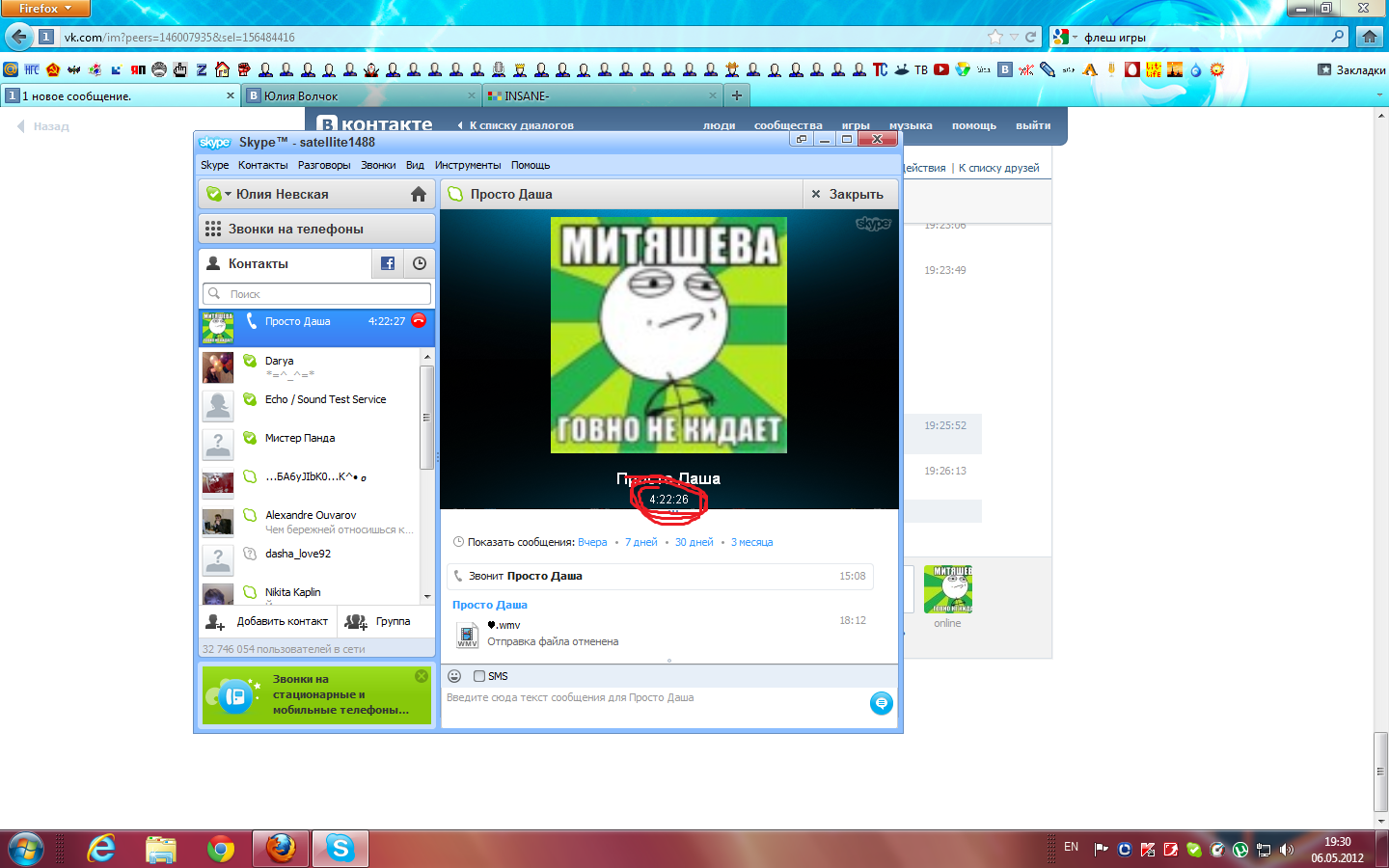This screenshot has width=1389, height=868.
Task: Open a new Firefox tab
Action: [x=737, y=95]
